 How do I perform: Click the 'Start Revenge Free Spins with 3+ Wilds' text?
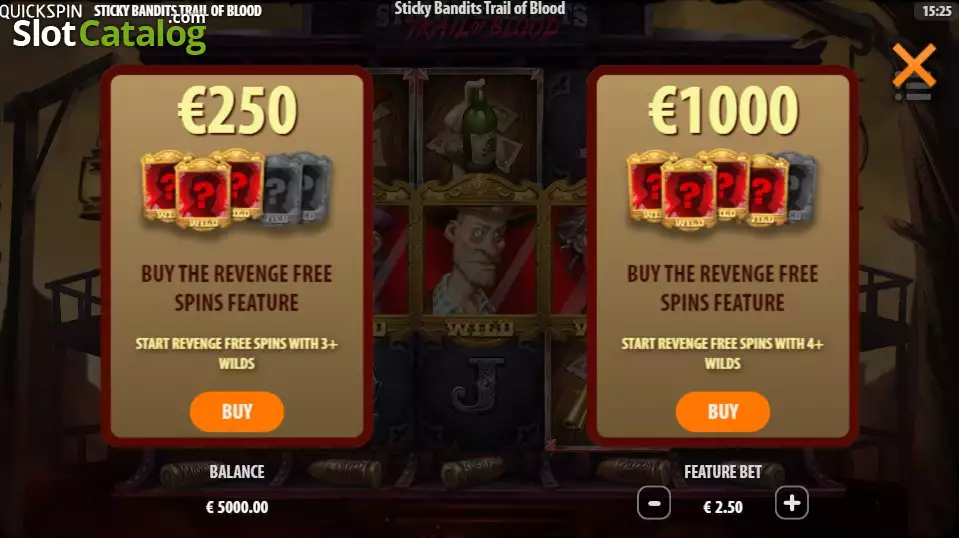(237, 353)
